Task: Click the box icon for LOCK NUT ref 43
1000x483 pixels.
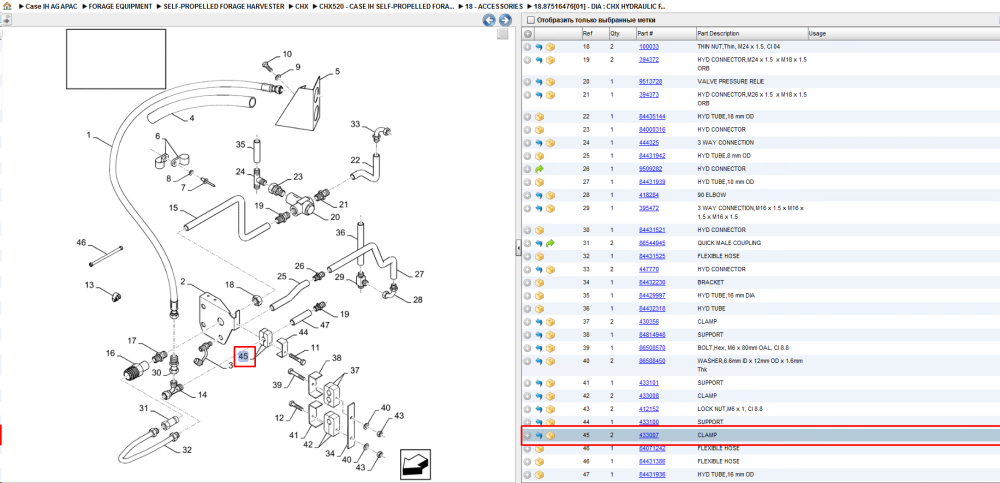Action: (550, 409)
